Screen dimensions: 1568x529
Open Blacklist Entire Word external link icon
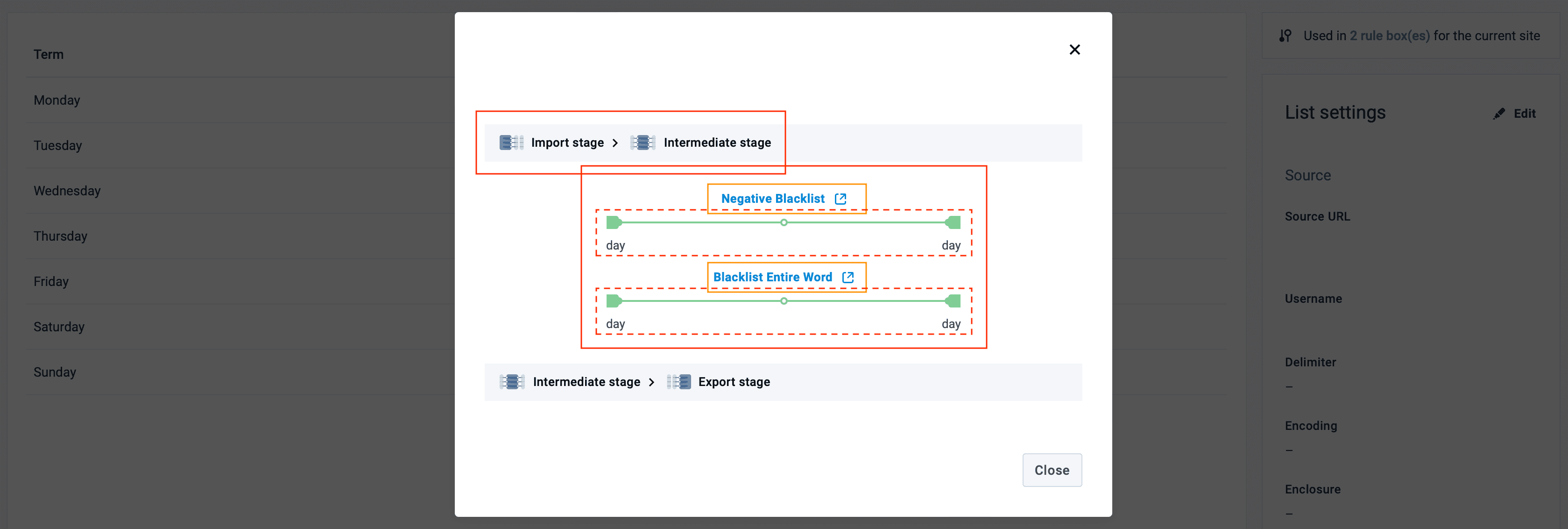[x=848, y=277]
